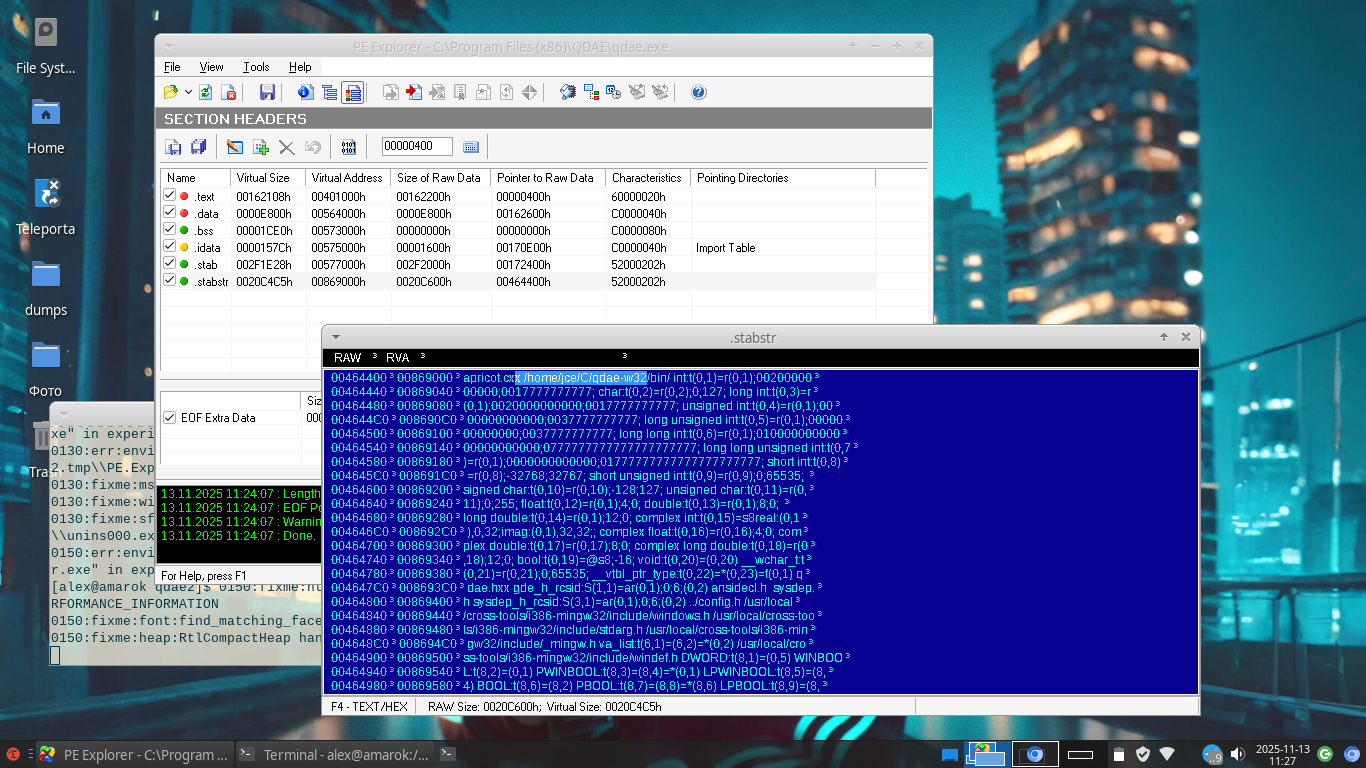Click the Virtual Address column header
The width and height of the screenshot is (1366, 768).
[x=347, y=178]
